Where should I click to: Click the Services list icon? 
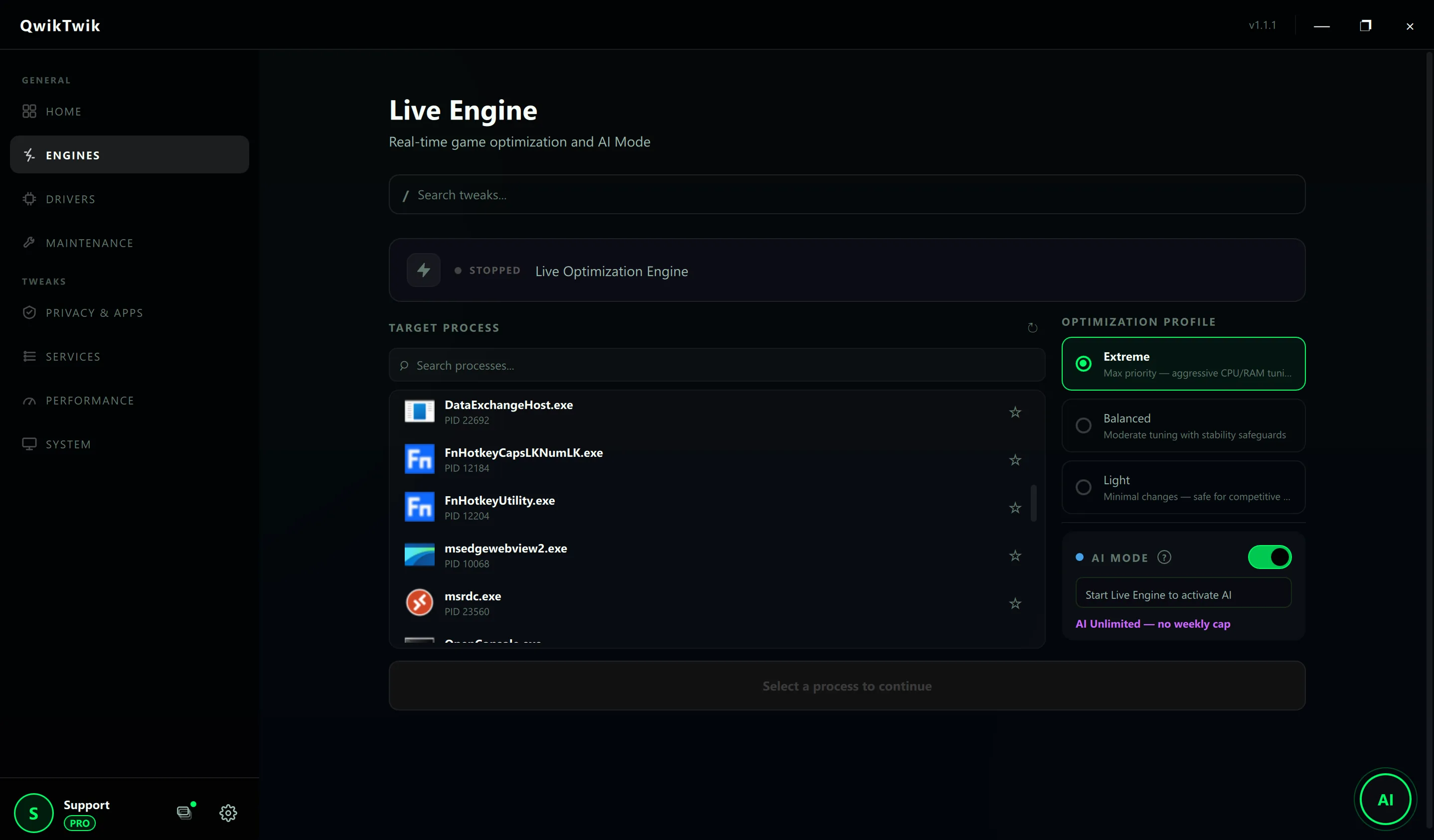point(29,357)
